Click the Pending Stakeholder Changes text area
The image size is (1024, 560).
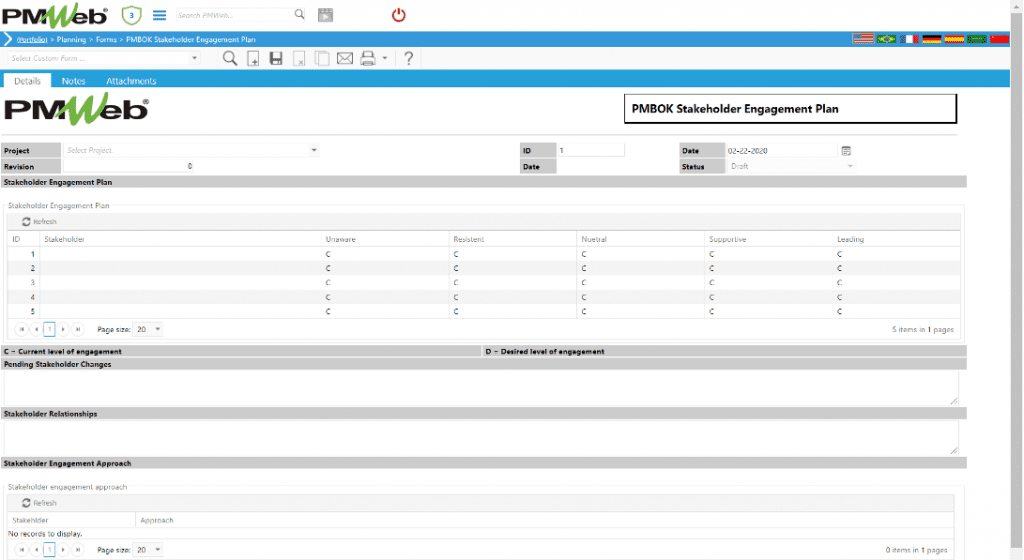[481, 388]
